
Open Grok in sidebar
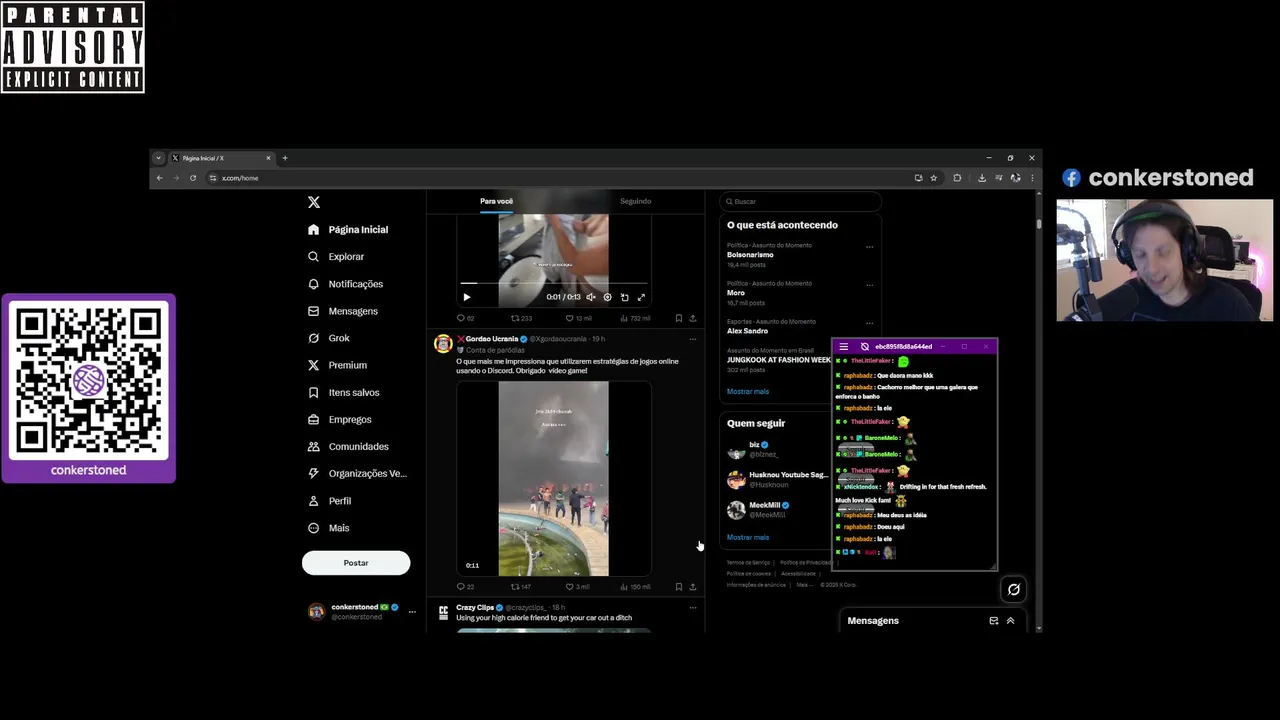[329, 338]
